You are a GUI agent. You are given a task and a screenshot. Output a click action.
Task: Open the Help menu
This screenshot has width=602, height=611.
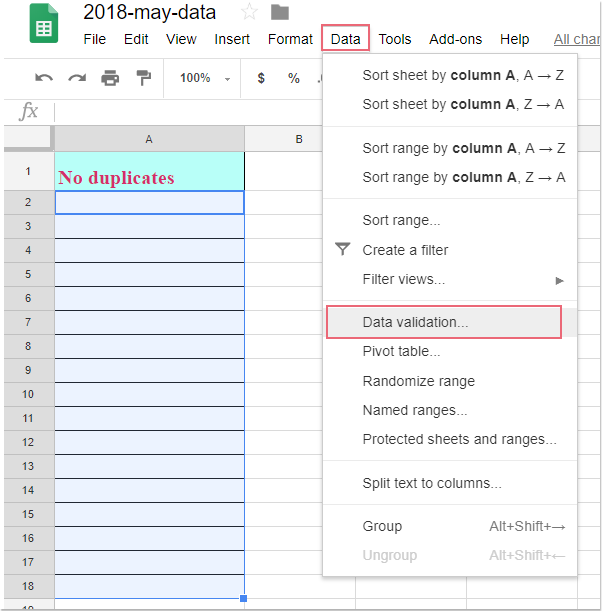(x=514, y=39)
